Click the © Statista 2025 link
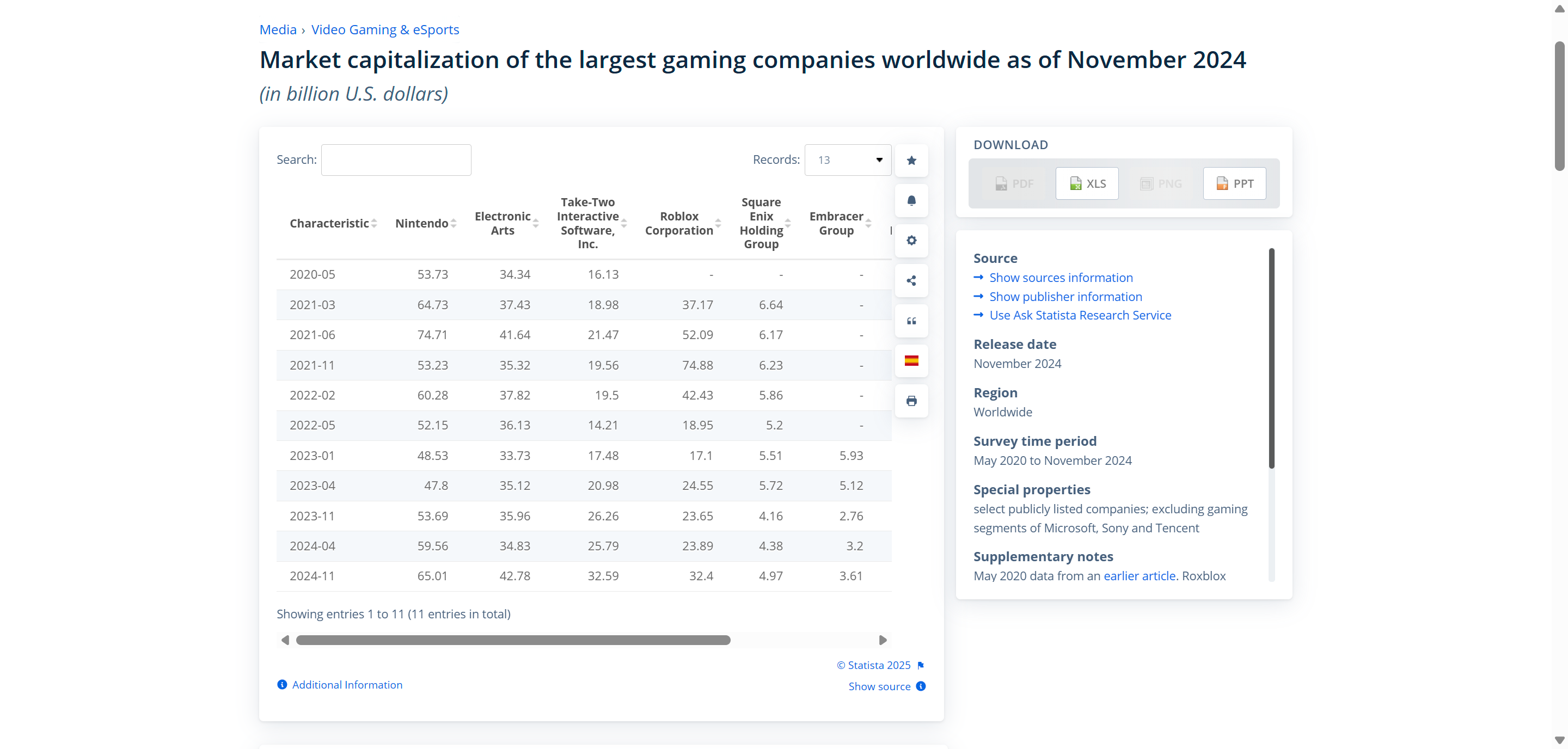The height and width of the screenshot is (749, 1568). tap(873, 666)
